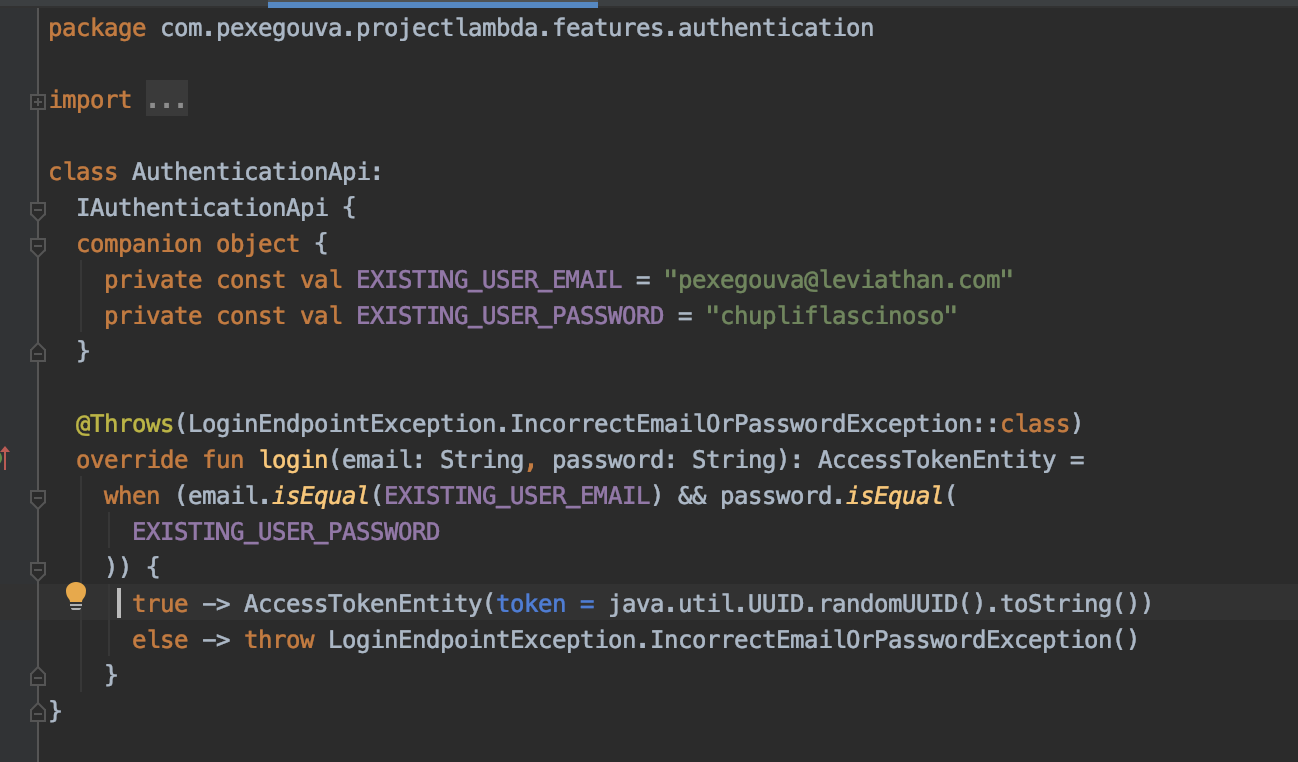This screenshot has width=1298, height=762.
Task: Expand the collapsed import block
Action: [38, 101]
